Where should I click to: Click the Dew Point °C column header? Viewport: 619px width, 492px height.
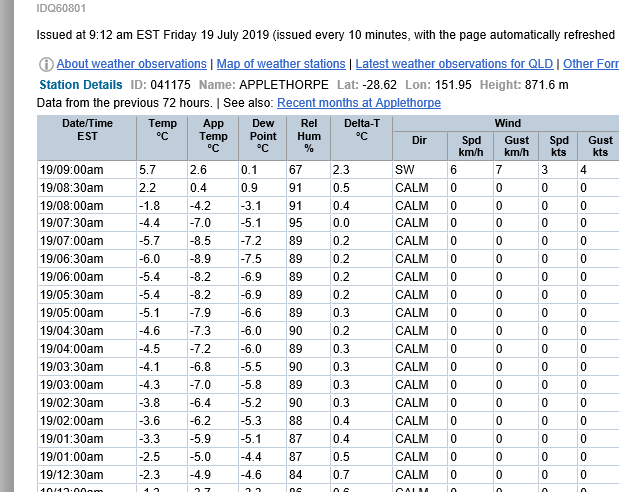pos(263,137)
